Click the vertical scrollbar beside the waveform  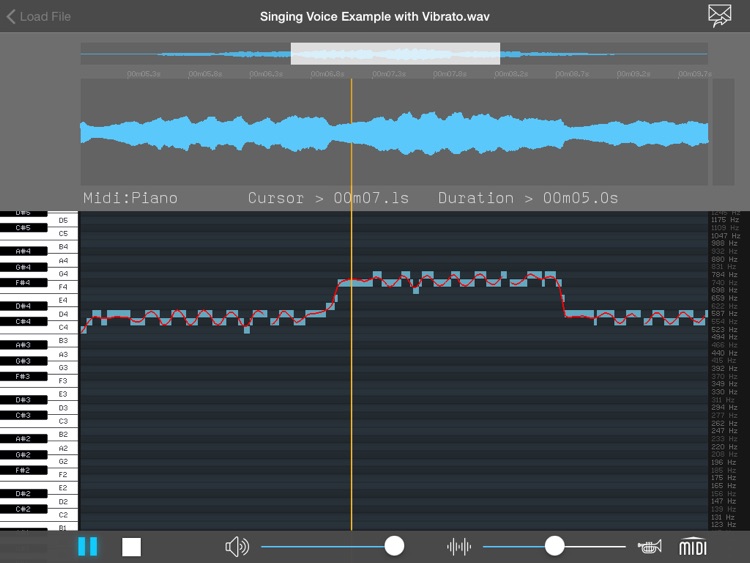coord(723,132)
